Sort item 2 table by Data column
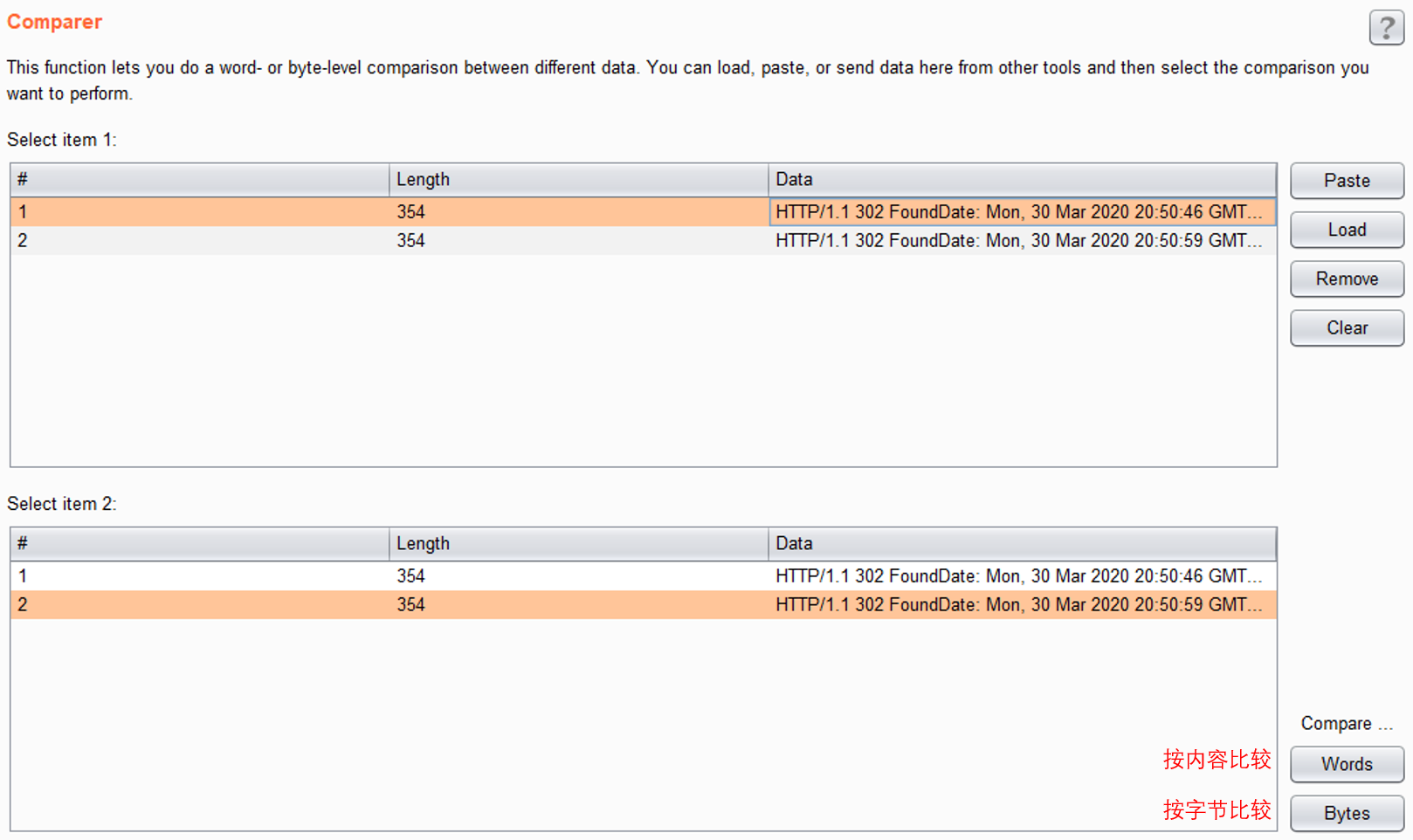 click(1021, 544)
